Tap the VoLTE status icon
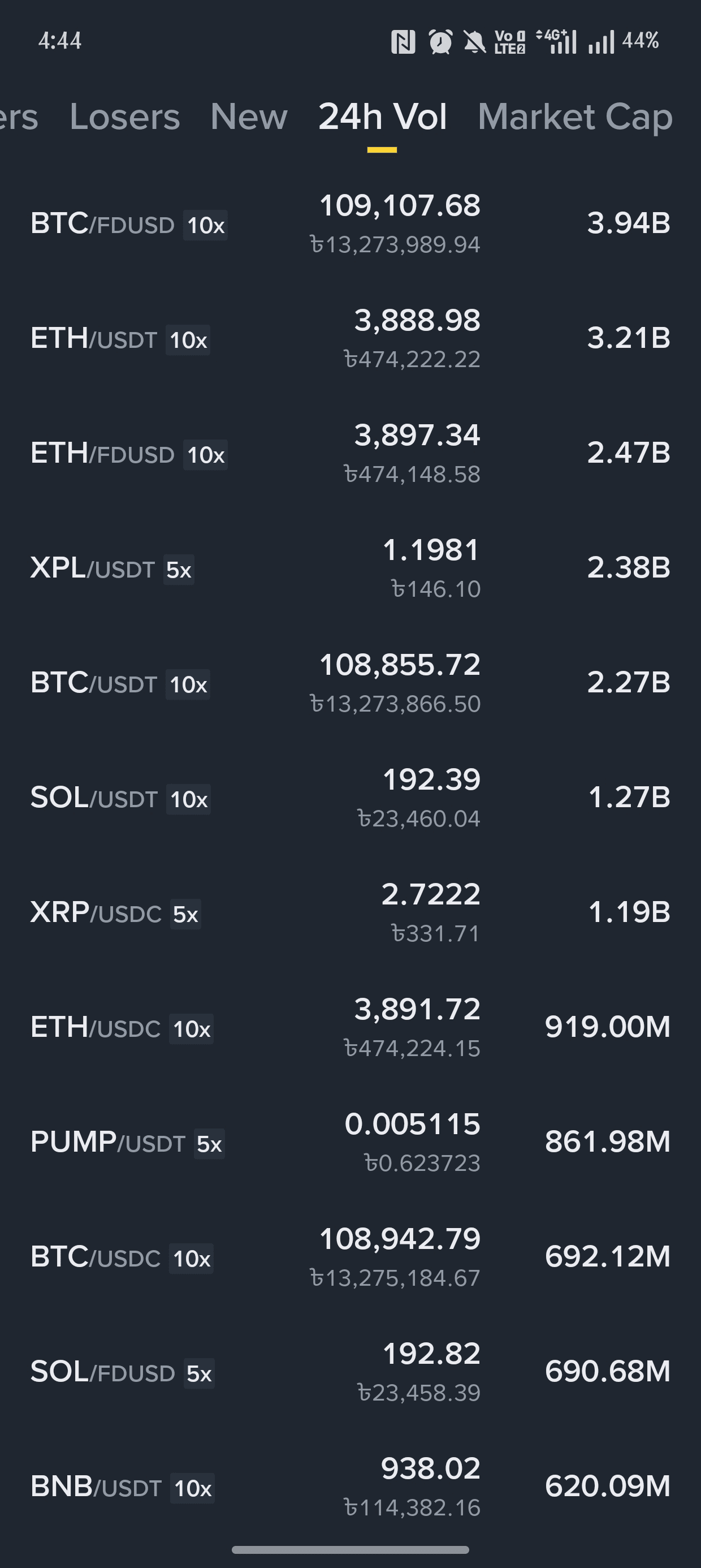Viewport: 701px width, 1568px height. point(509,42)
